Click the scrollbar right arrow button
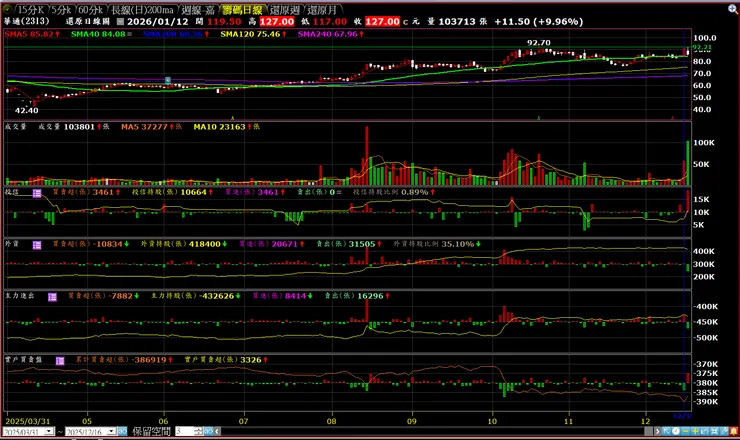 [x=657, y=432]
